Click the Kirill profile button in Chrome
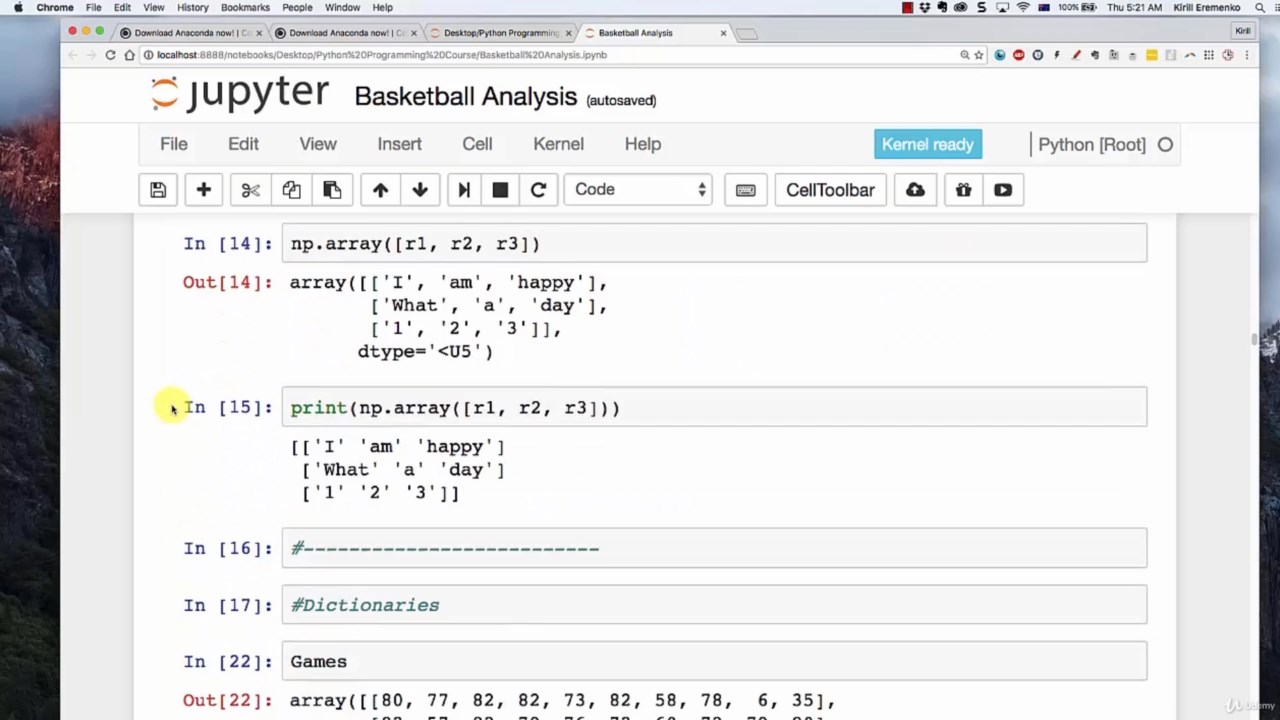 1242,31
